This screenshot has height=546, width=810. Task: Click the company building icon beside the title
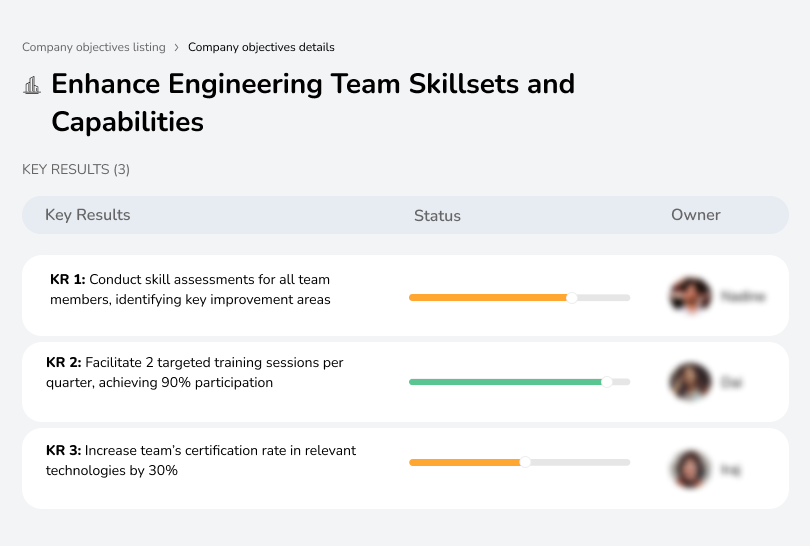[31, 85]
